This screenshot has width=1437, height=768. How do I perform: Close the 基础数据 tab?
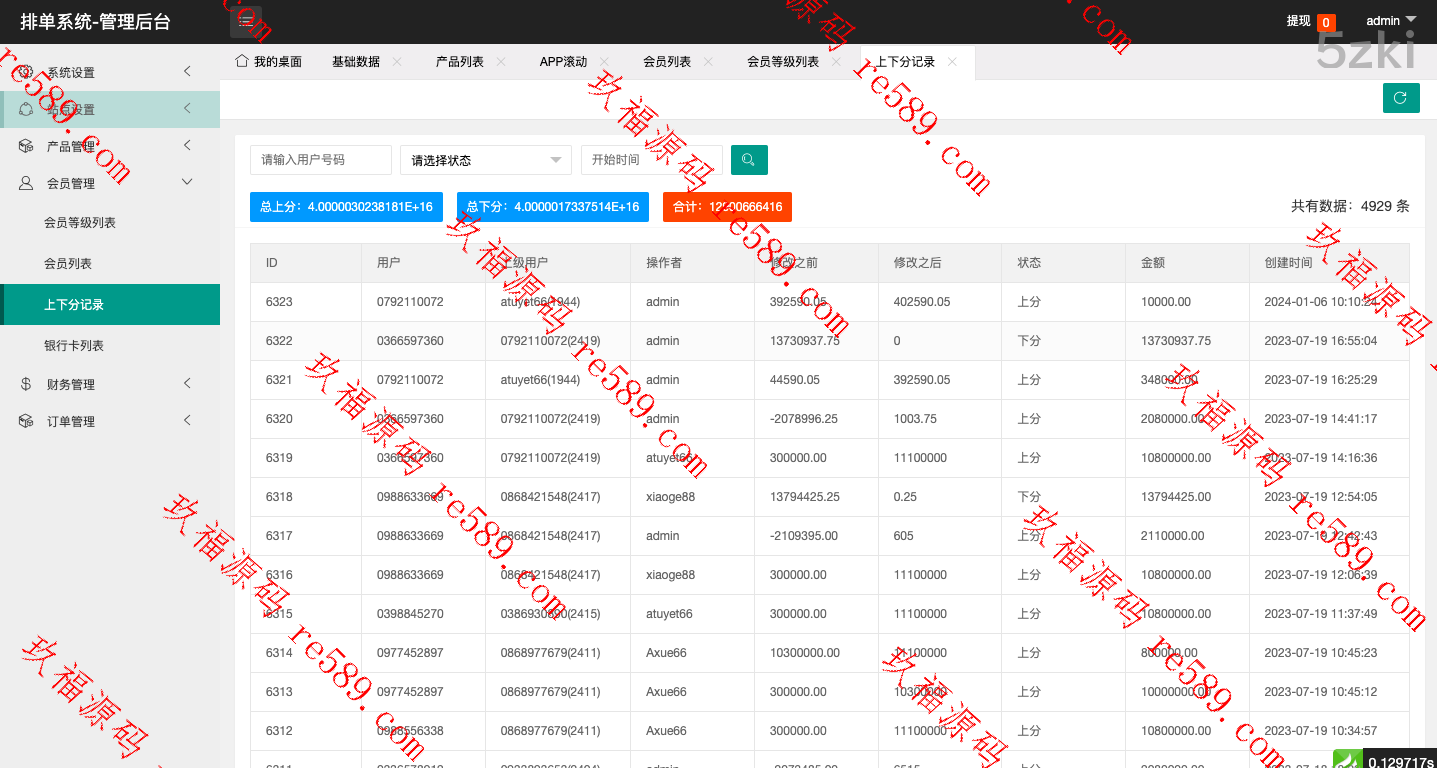point(397,62)
